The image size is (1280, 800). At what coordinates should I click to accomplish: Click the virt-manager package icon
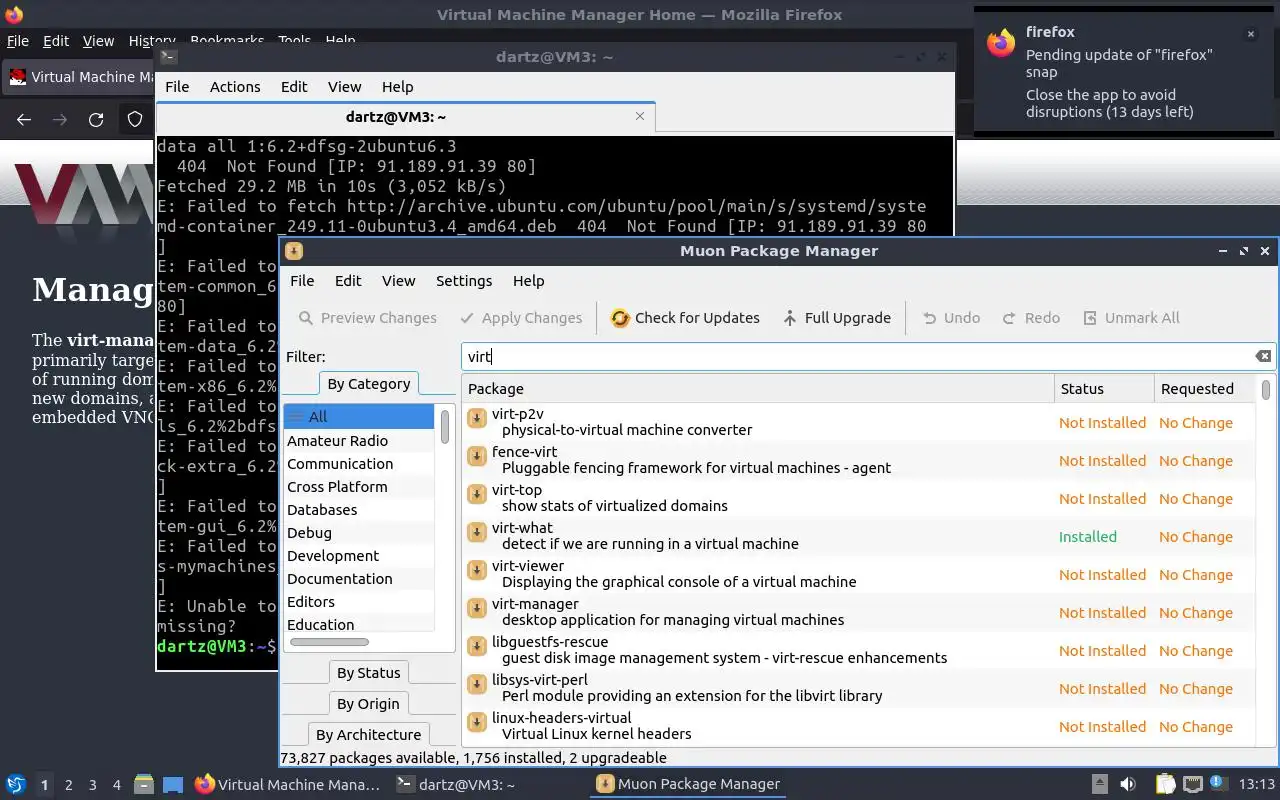tap(477, 608)
